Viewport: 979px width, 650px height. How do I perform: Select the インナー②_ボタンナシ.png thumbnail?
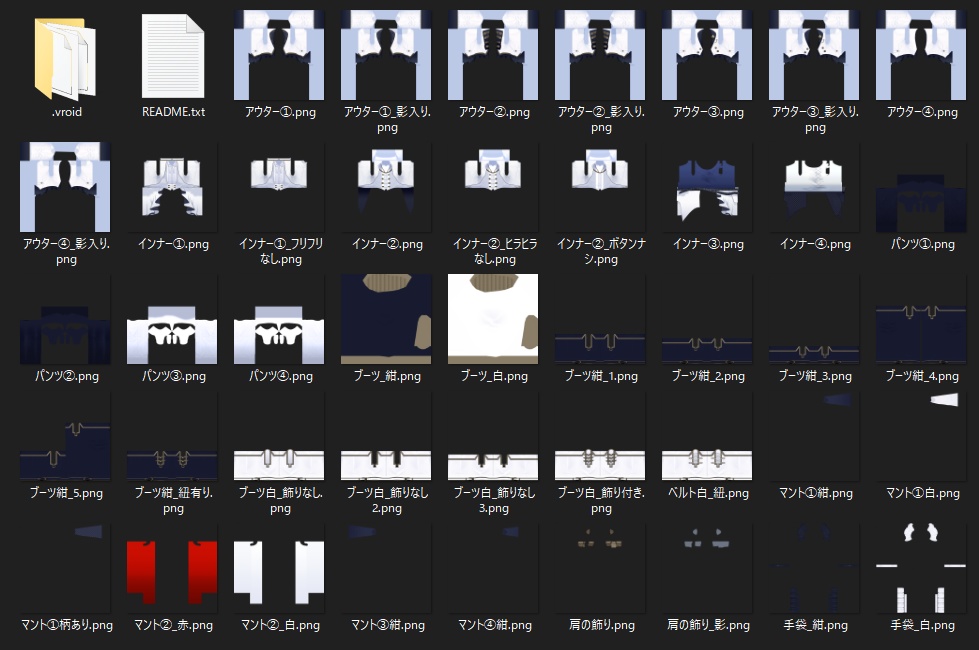click(600, 187)
